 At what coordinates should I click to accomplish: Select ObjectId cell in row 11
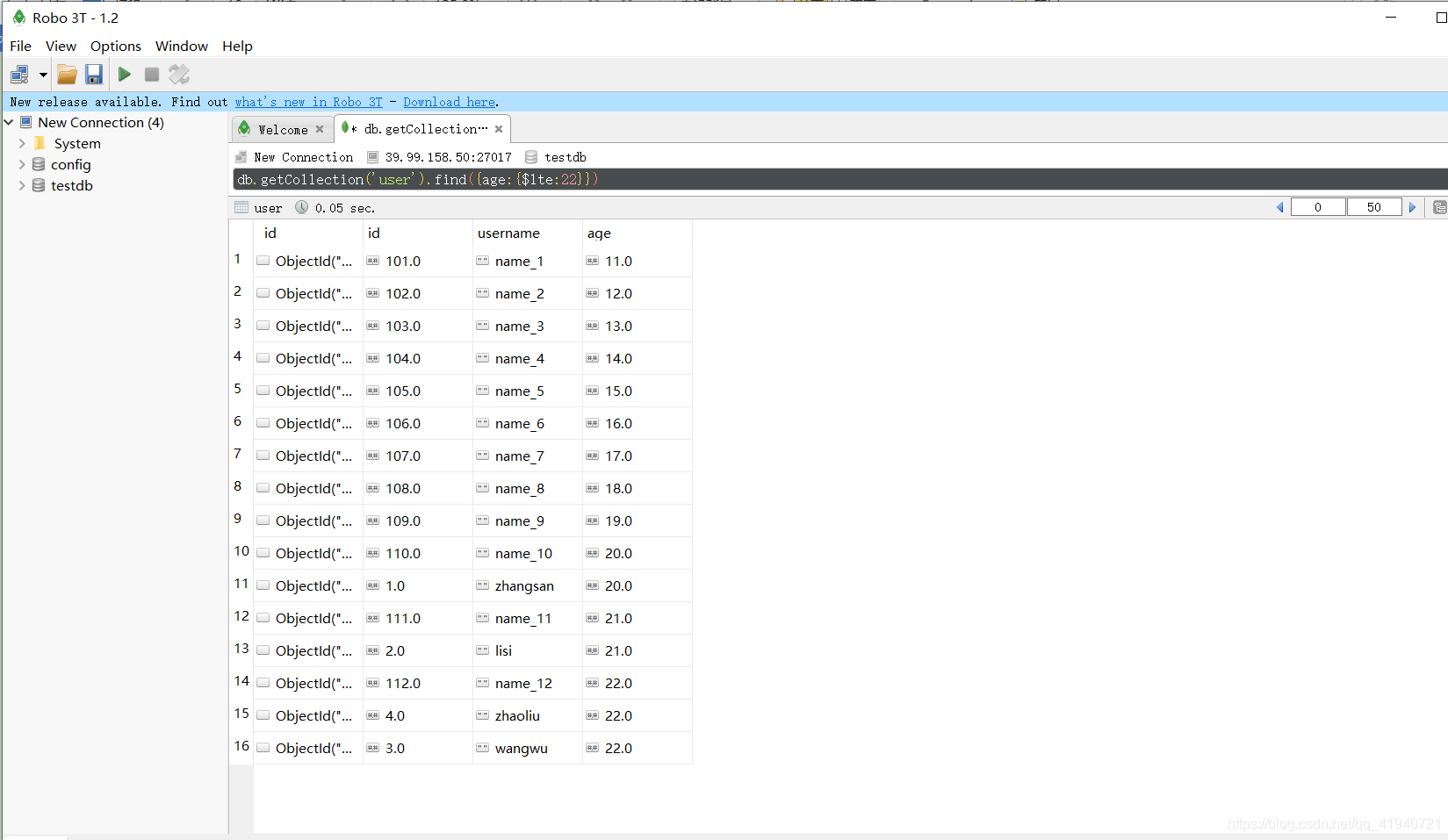(x=307, y=585)
